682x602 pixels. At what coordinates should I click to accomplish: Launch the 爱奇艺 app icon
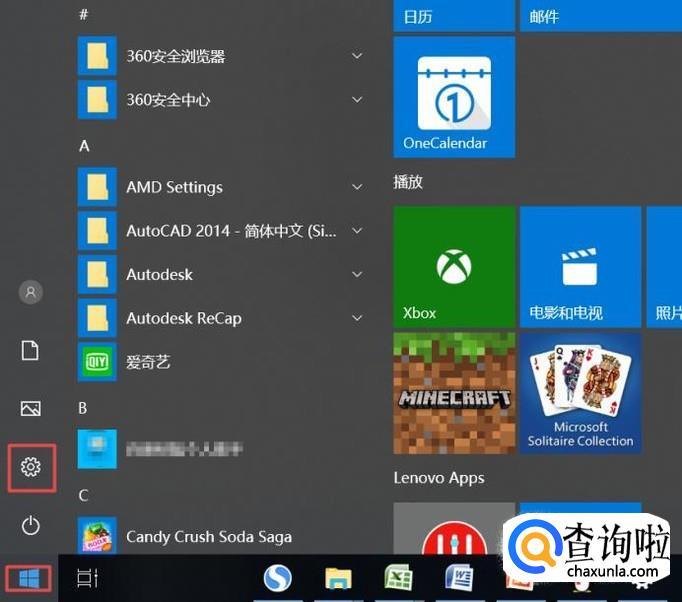click(x=97, y=362)
